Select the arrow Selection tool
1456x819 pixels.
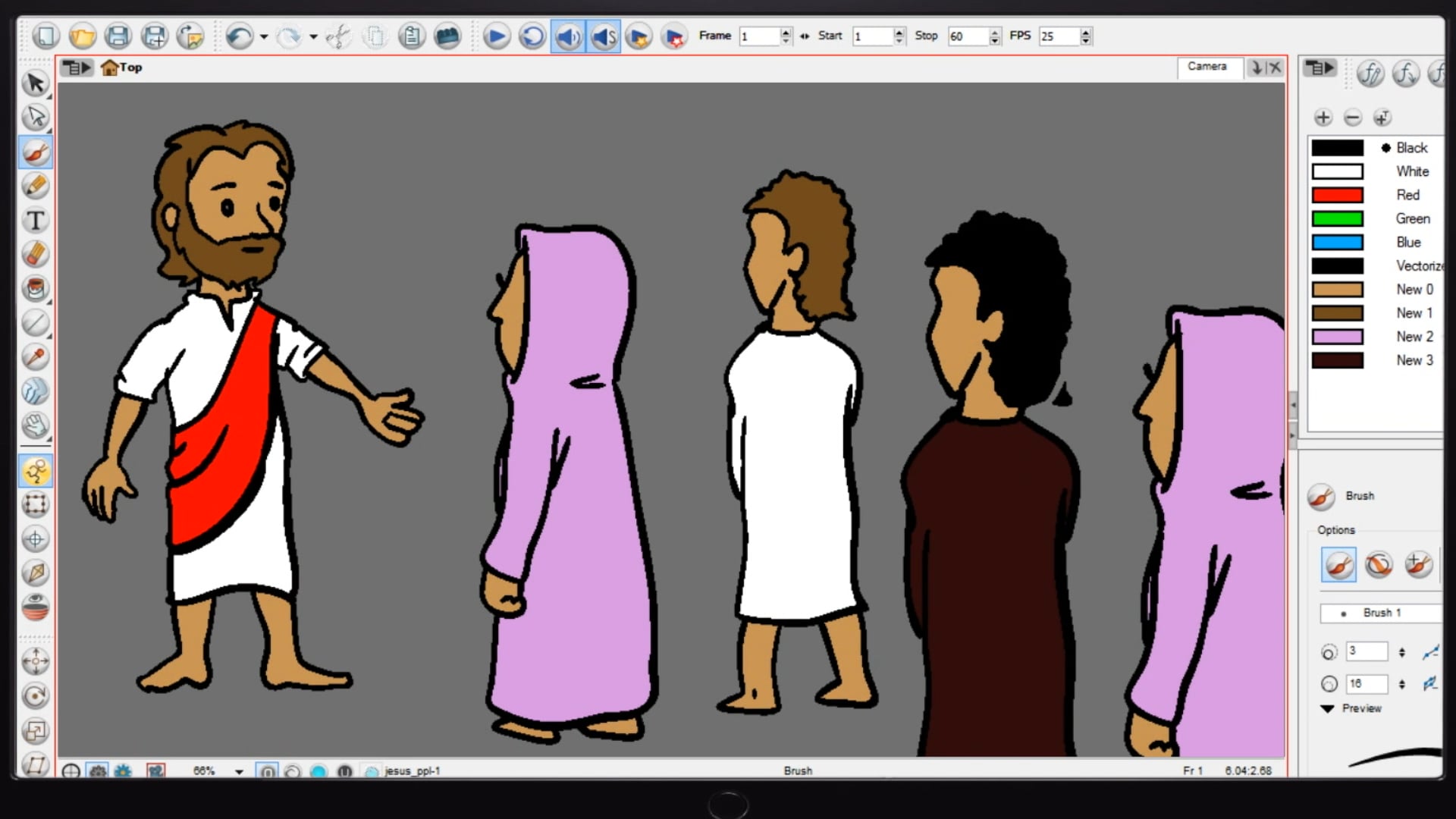36,83
